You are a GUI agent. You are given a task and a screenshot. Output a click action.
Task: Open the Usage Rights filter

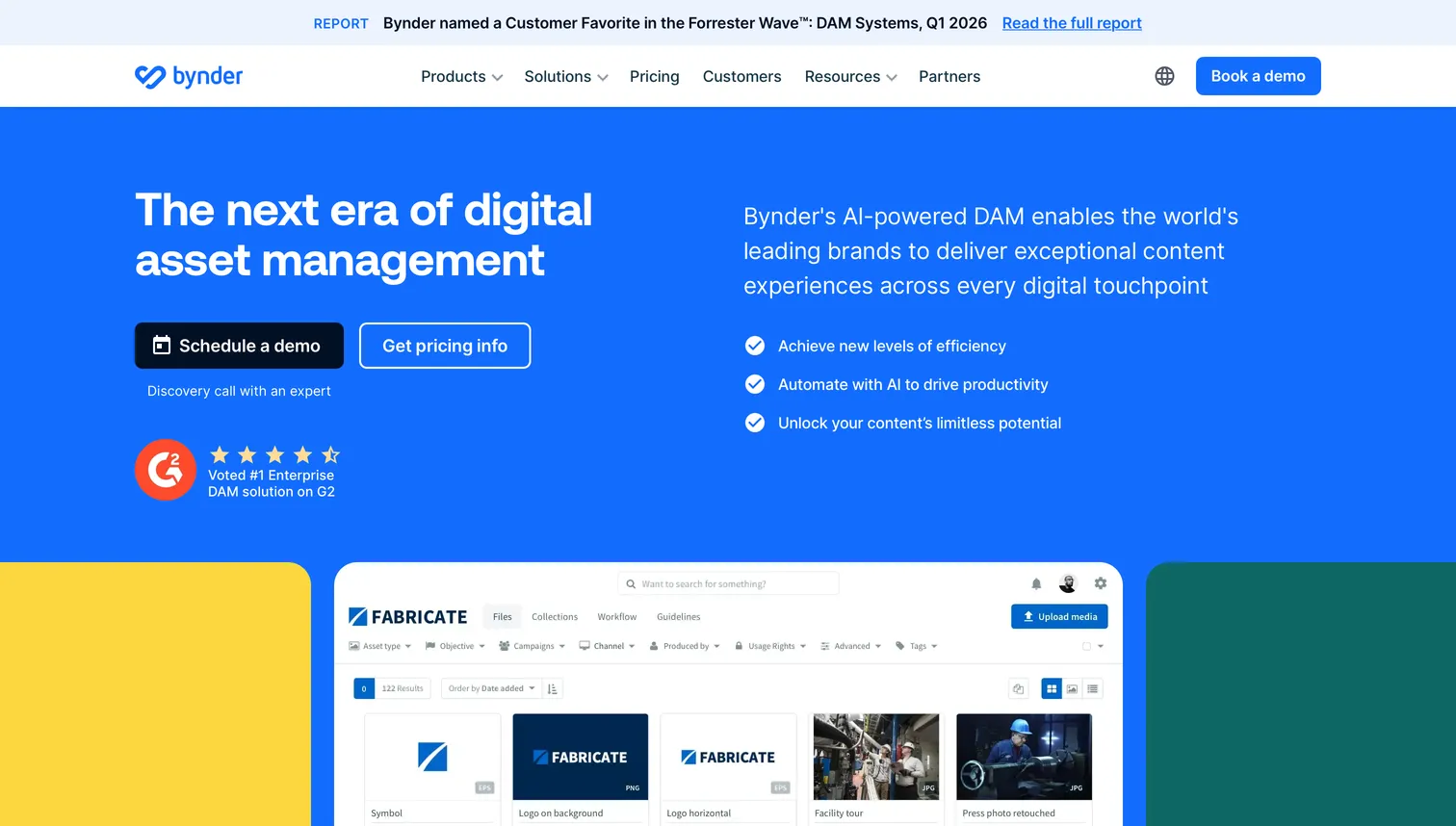[770, 646]
